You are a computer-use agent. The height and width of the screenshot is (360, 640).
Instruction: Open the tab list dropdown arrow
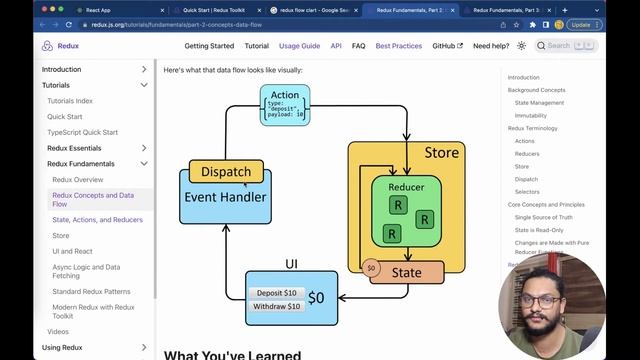click(x=596, y=10)
